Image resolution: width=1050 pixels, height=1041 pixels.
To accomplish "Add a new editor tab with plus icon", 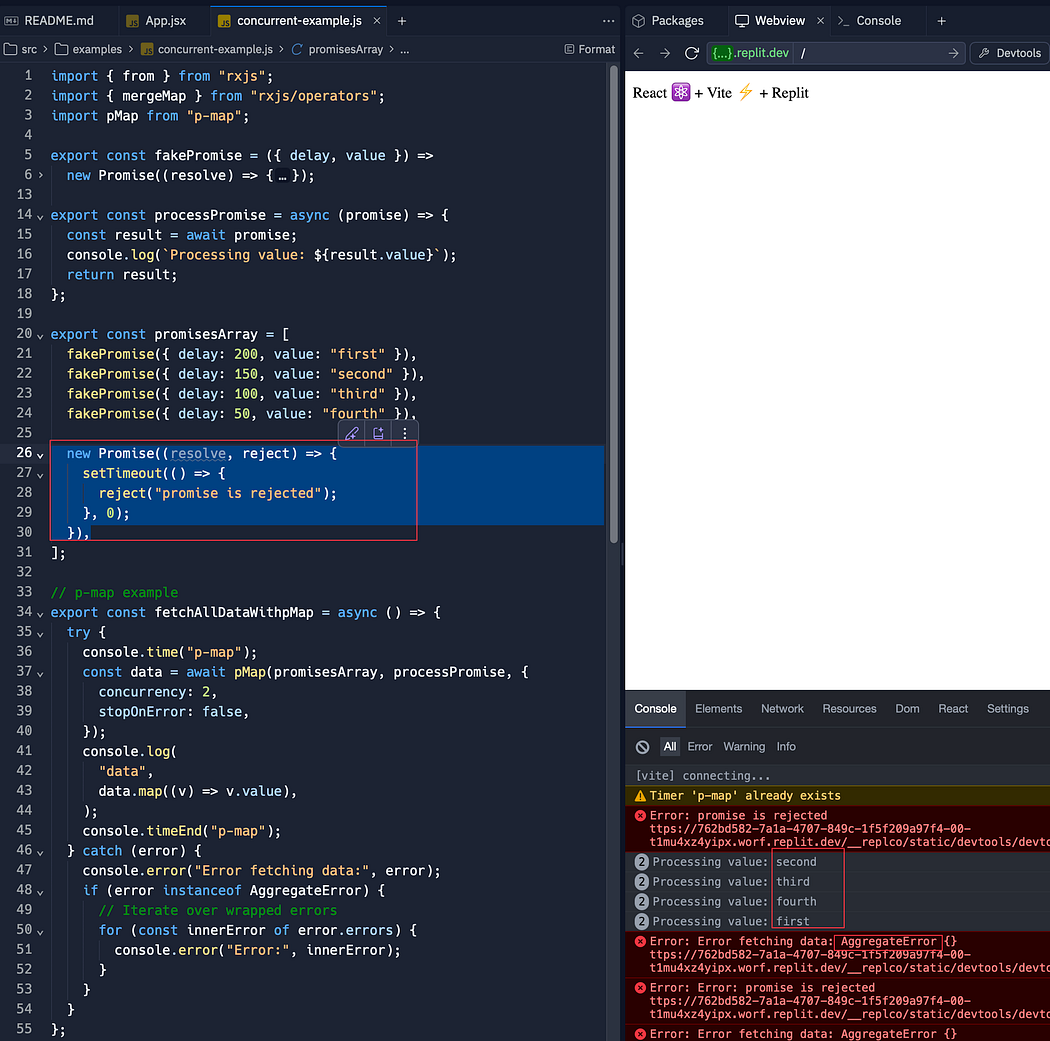I will tap(402, 21).
